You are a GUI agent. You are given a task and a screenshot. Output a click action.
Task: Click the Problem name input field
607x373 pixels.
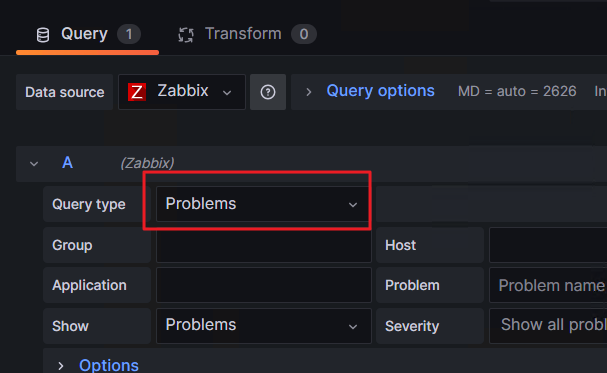pos(548,285)
